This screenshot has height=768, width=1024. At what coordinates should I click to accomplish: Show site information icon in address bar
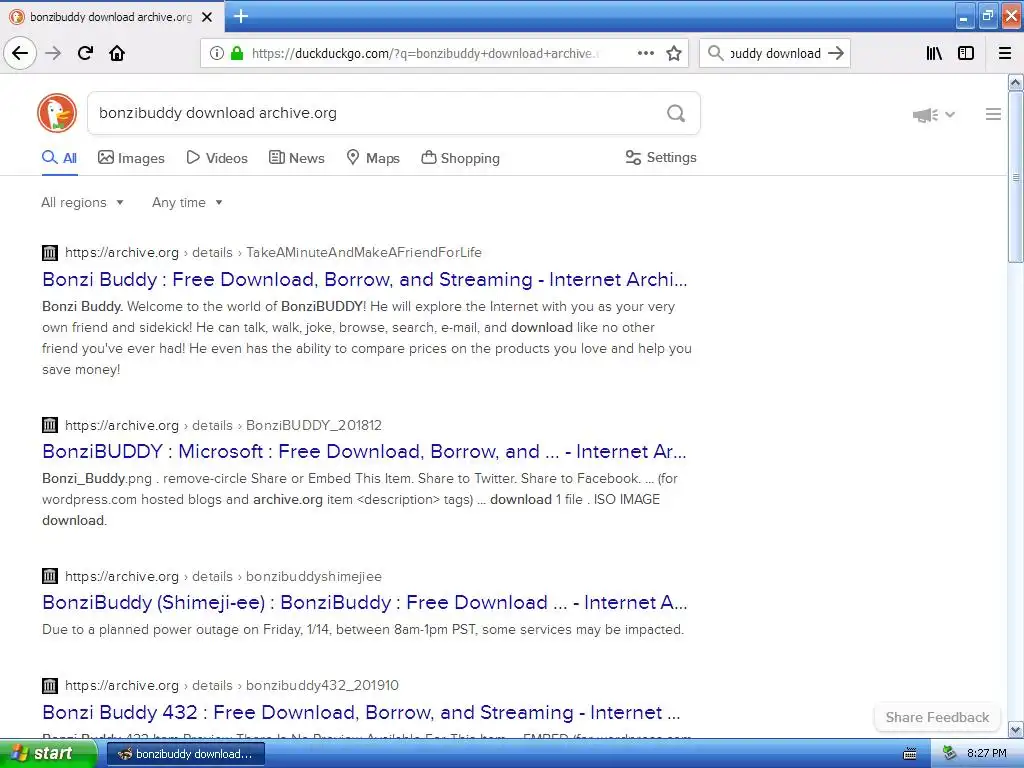(x=217, y=53)
